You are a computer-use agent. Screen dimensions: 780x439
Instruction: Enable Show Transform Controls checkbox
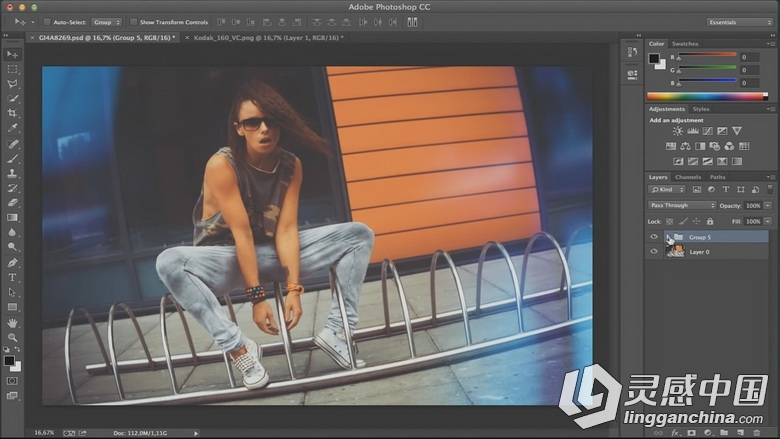(133, 22)
